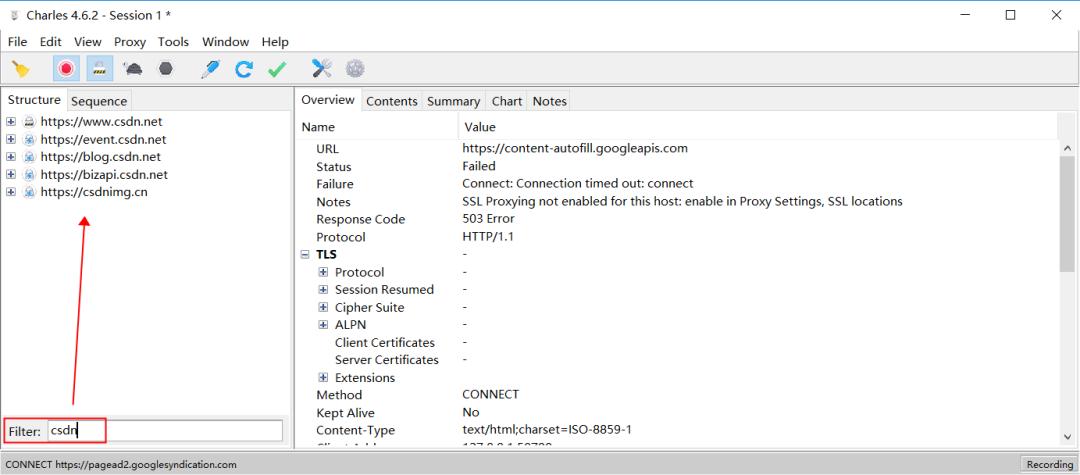The width and height of the screenshot is (1080, 475).
Task: Expand the https://event.csdn.net node
Action: tap(11, 140)
